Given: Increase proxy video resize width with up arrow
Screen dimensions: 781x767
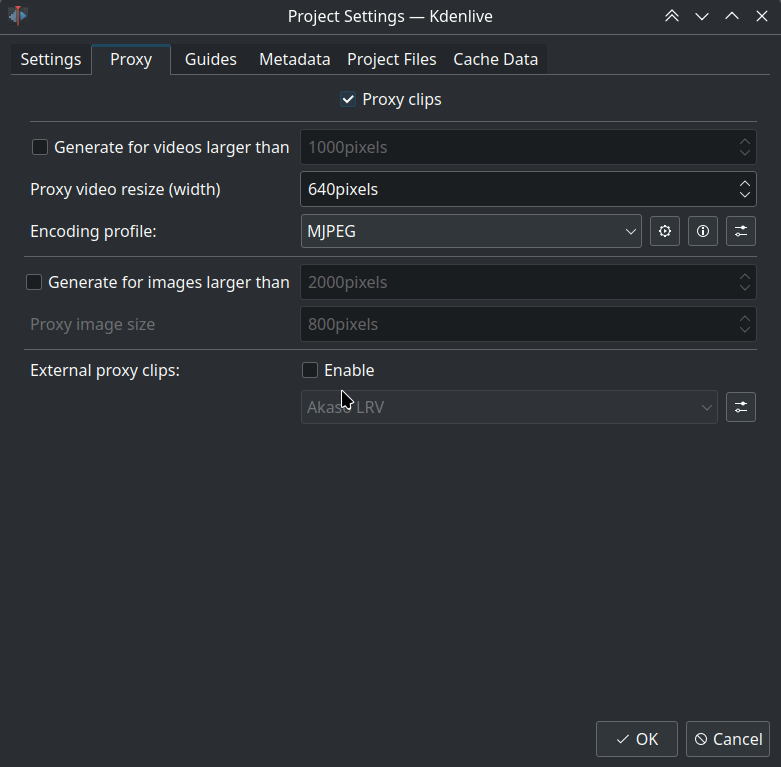Looking at the screenshot, I should 745,182.
